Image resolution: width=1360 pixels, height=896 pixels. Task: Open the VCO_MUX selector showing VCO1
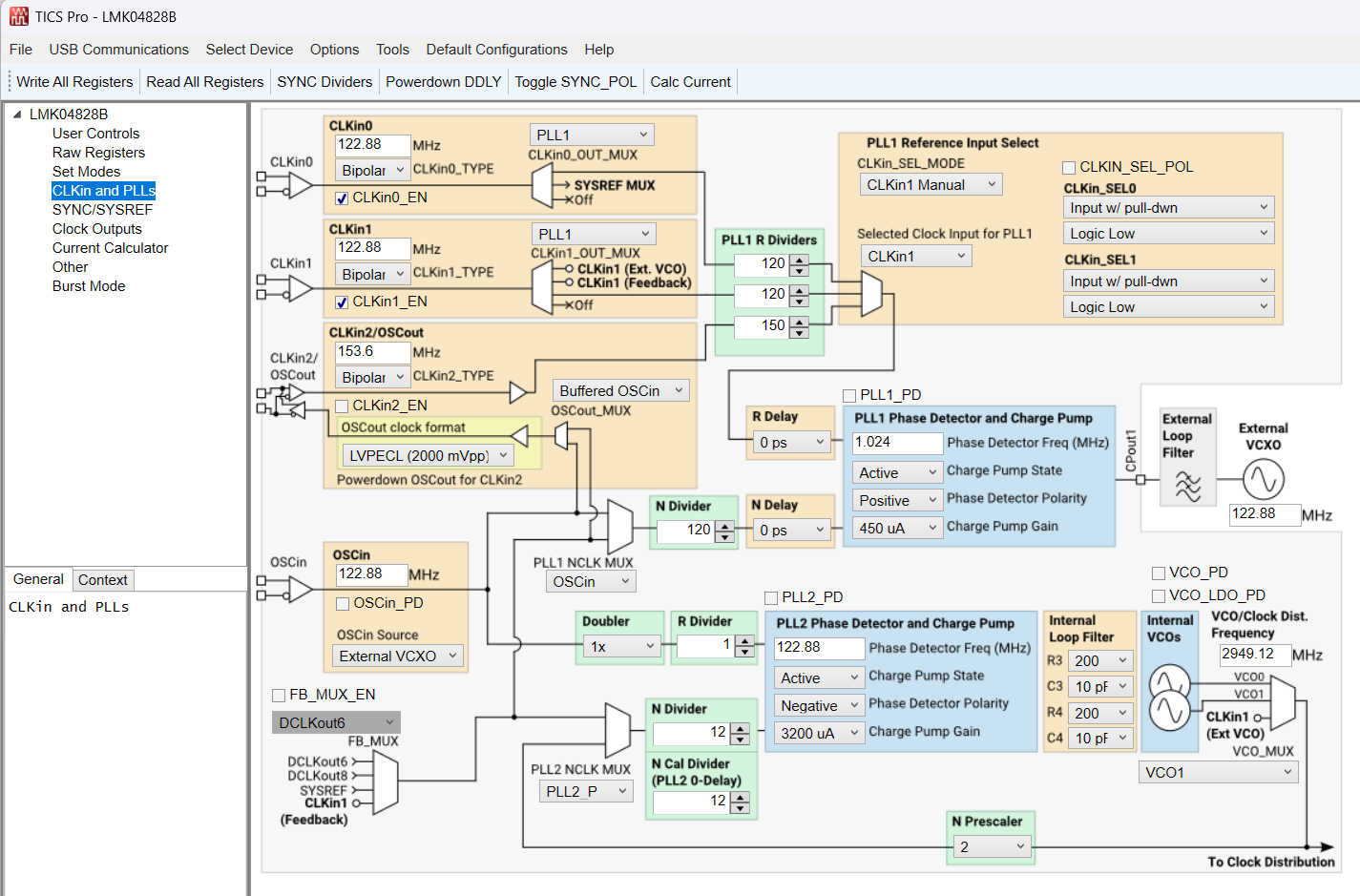[x=1218, y=772]
